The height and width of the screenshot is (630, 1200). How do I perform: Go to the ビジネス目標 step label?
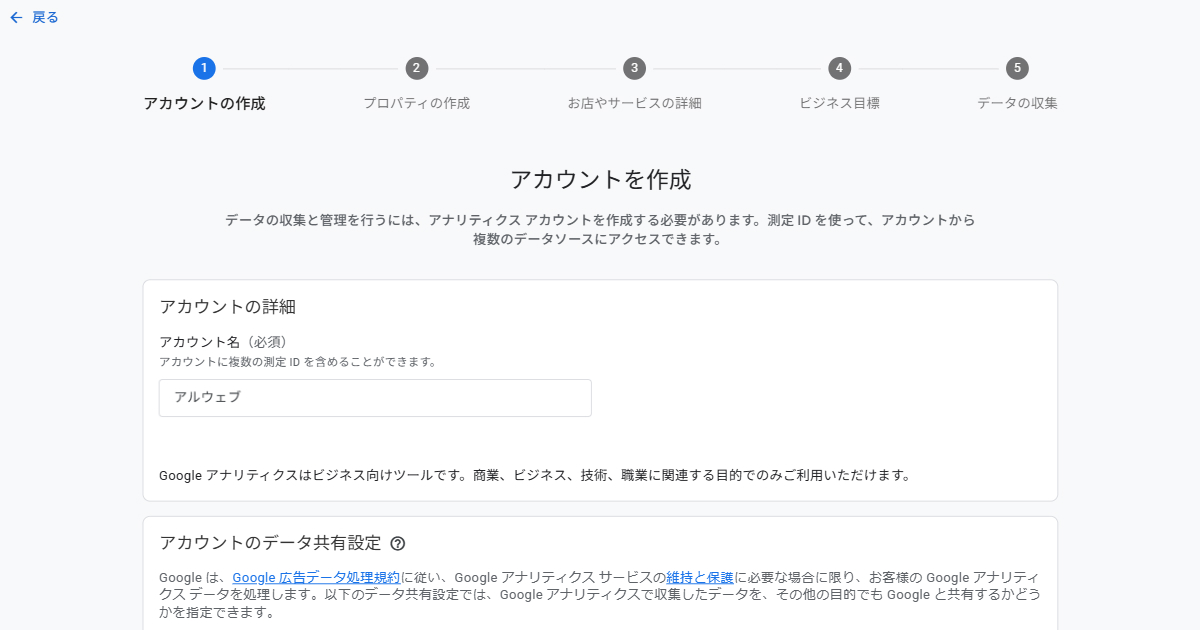pyautogui.click(x=839, y=103)
